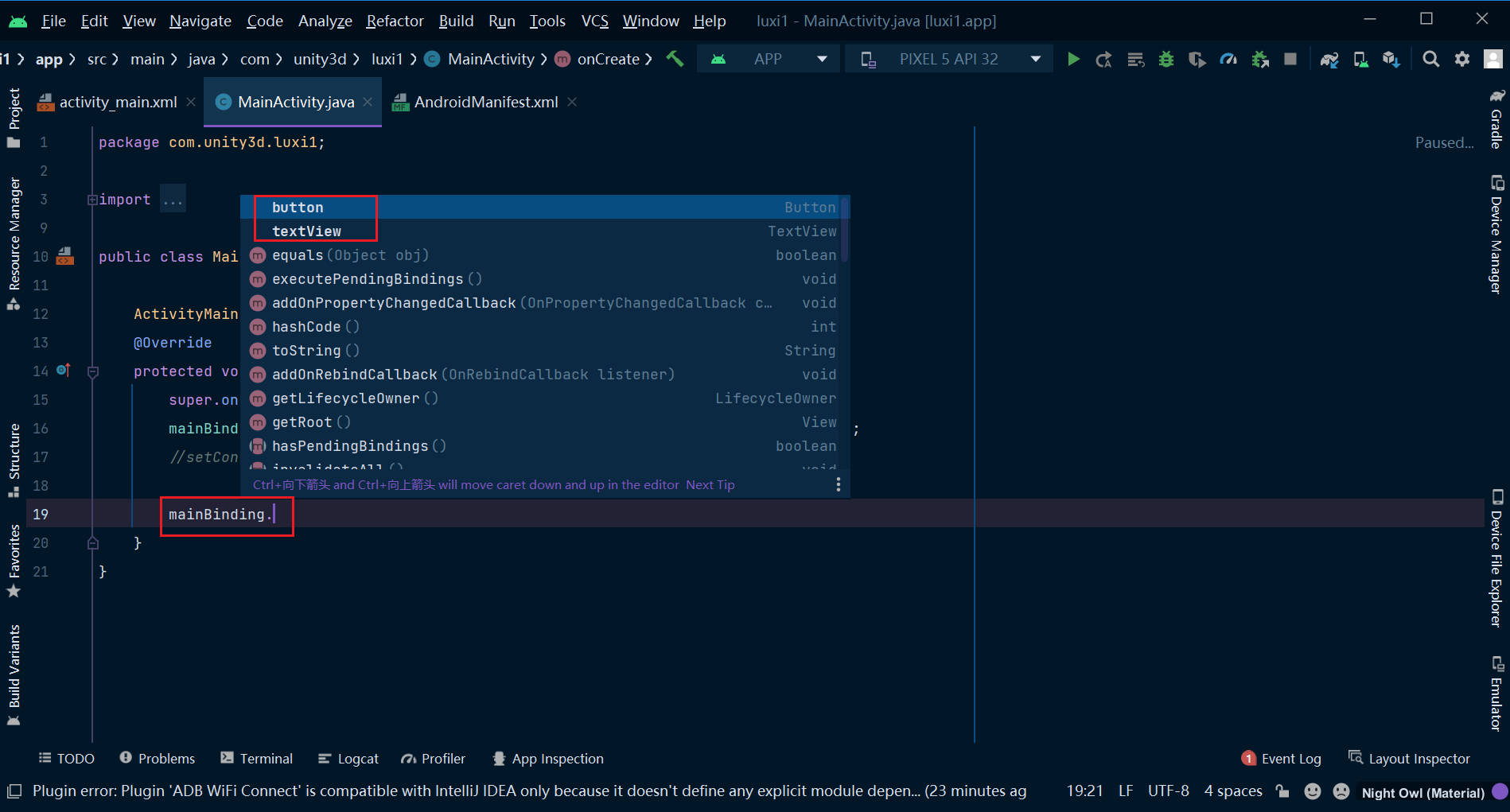Click the Next Tip link
The image size is (1510, 812).
(710, 484)
